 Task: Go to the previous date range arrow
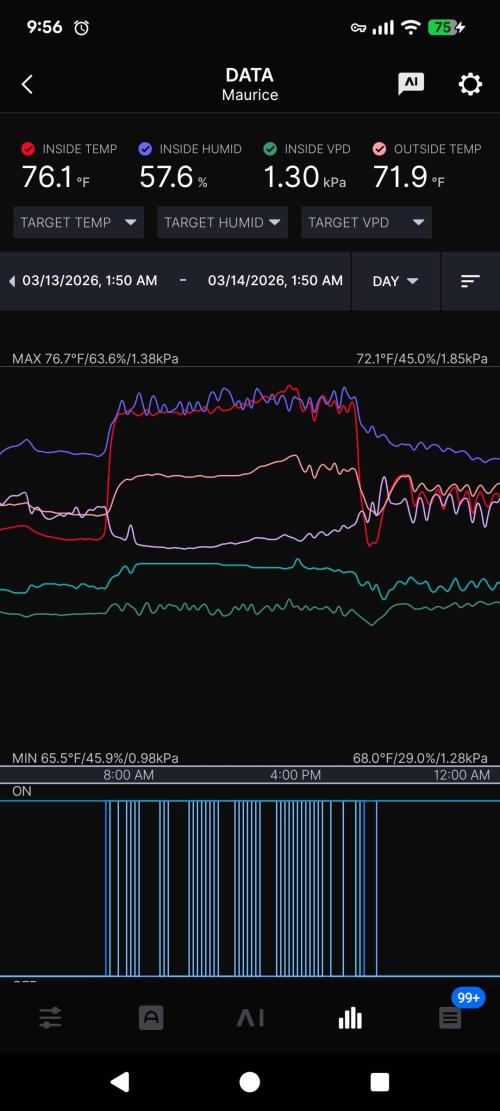click(x=11, y=281)
